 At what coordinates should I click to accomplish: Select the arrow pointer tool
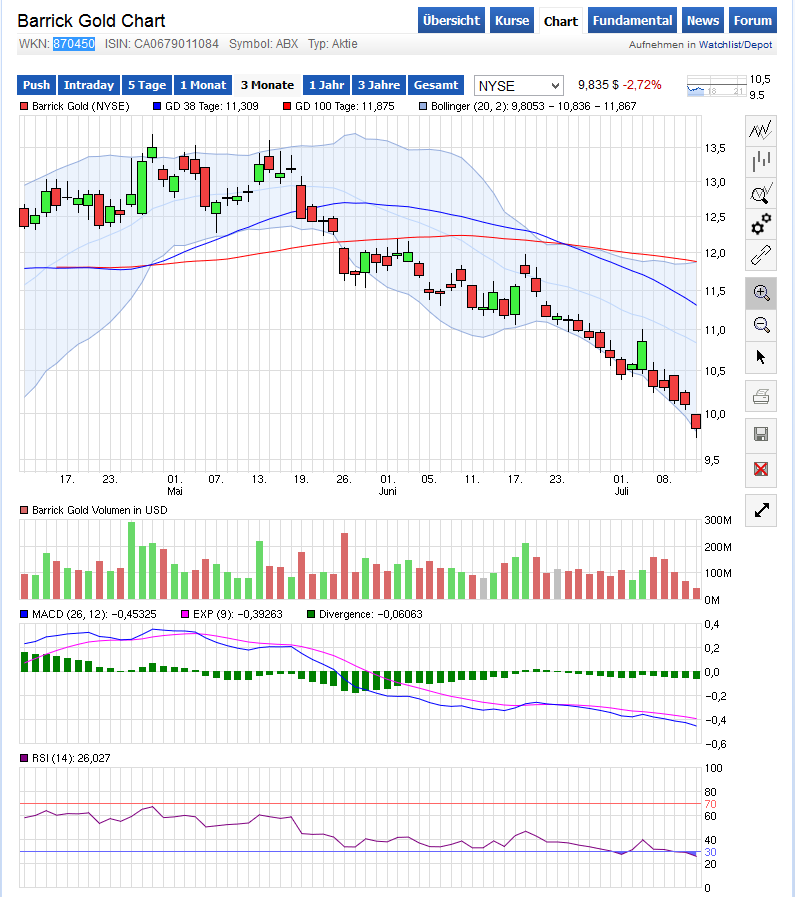click(x=761, y=357)
